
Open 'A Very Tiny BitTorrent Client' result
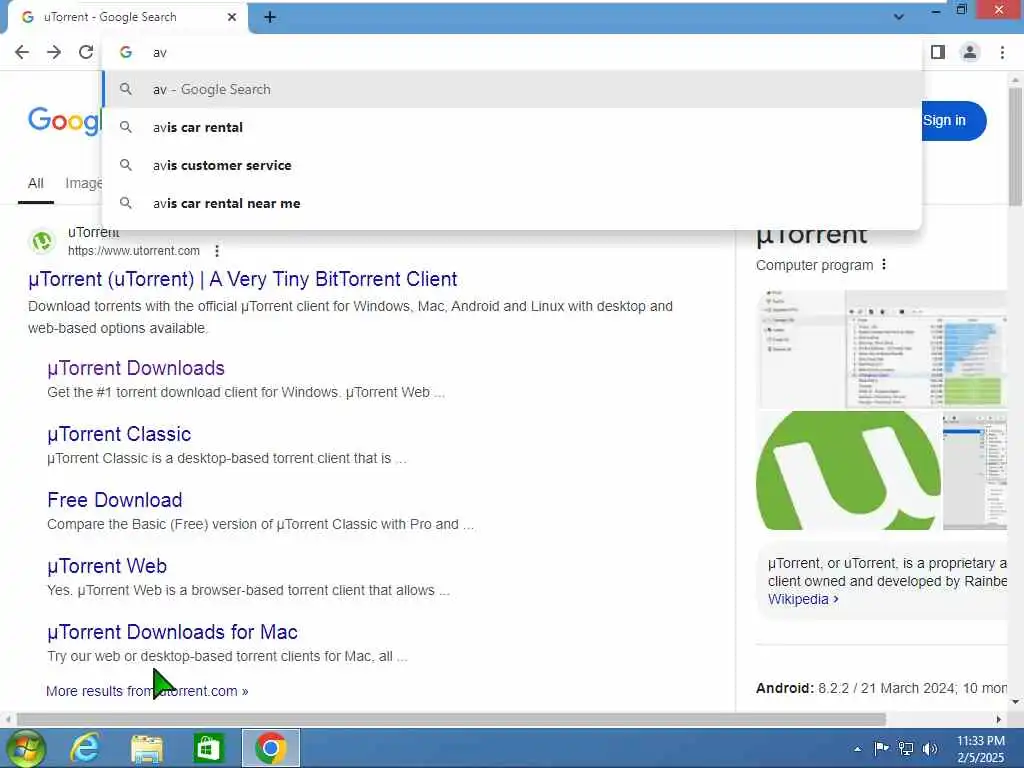(242, 279)
